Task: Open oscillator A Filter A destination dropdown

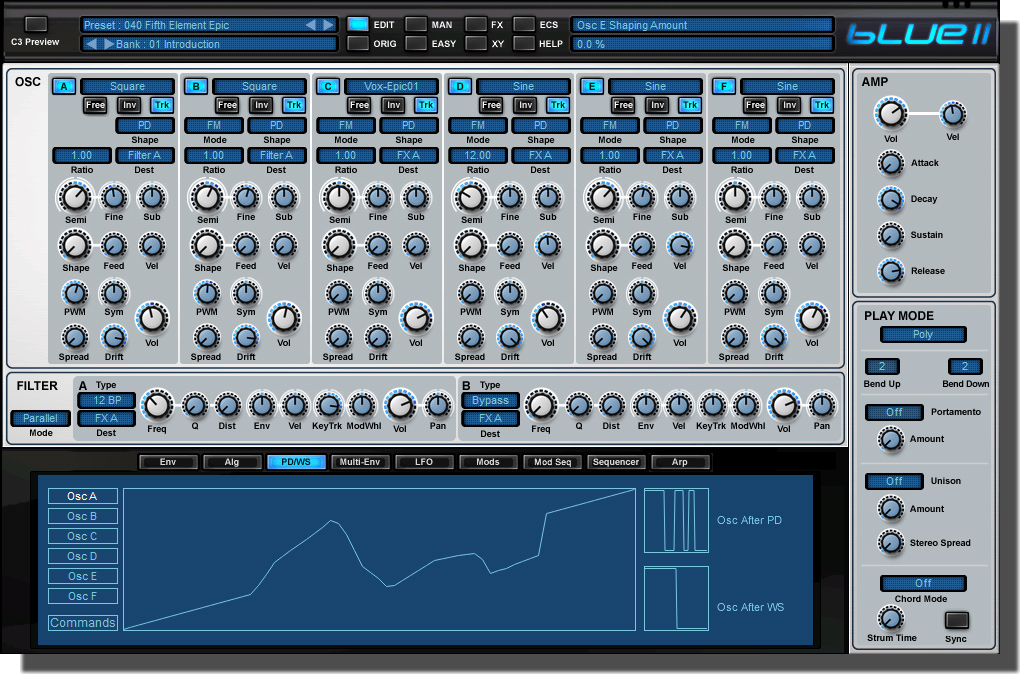Action: 144,155
